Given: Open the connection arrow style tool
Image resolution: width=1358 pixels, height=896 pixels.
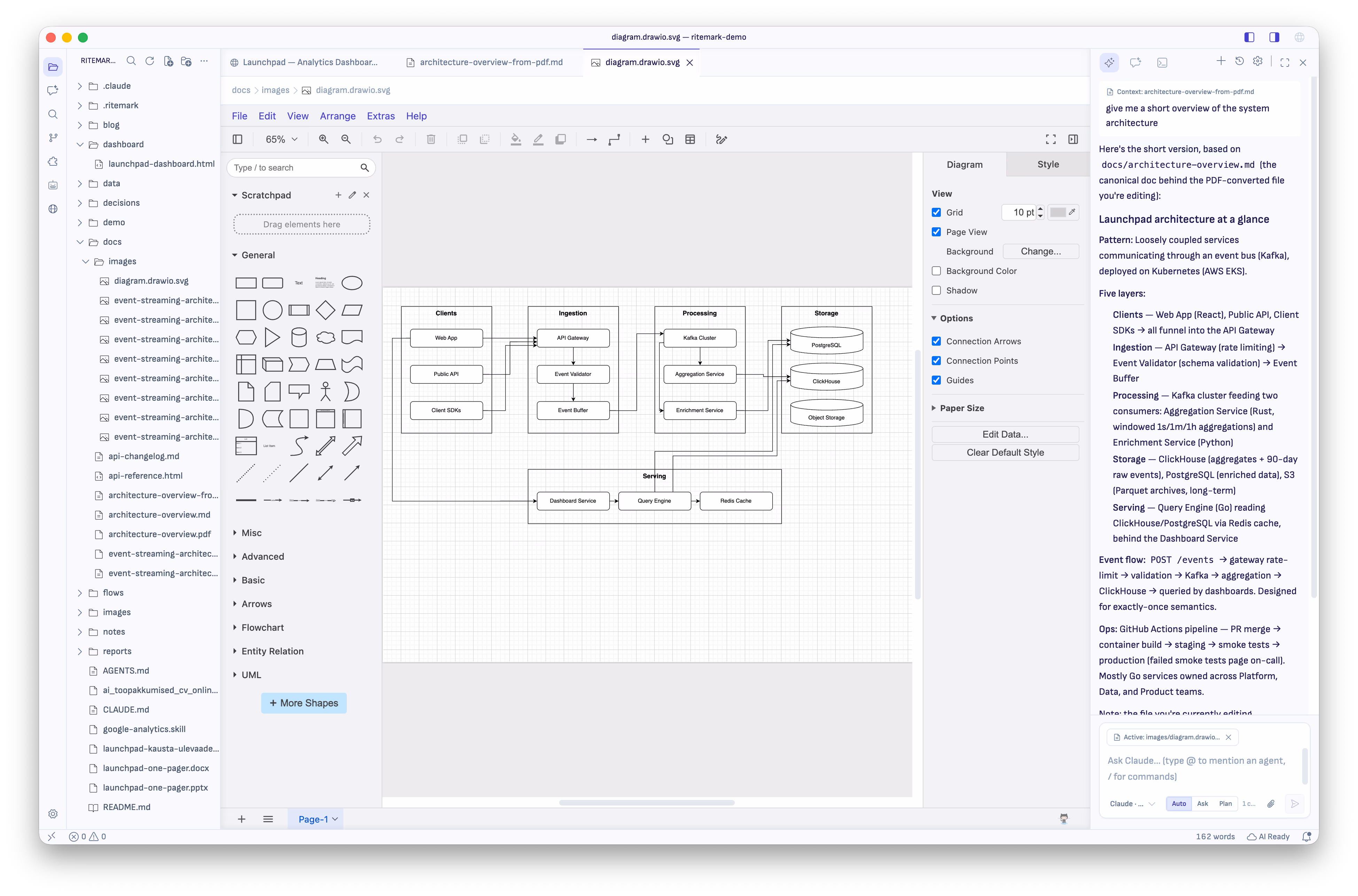Looking at the screenshot, I should click(592, 140).
